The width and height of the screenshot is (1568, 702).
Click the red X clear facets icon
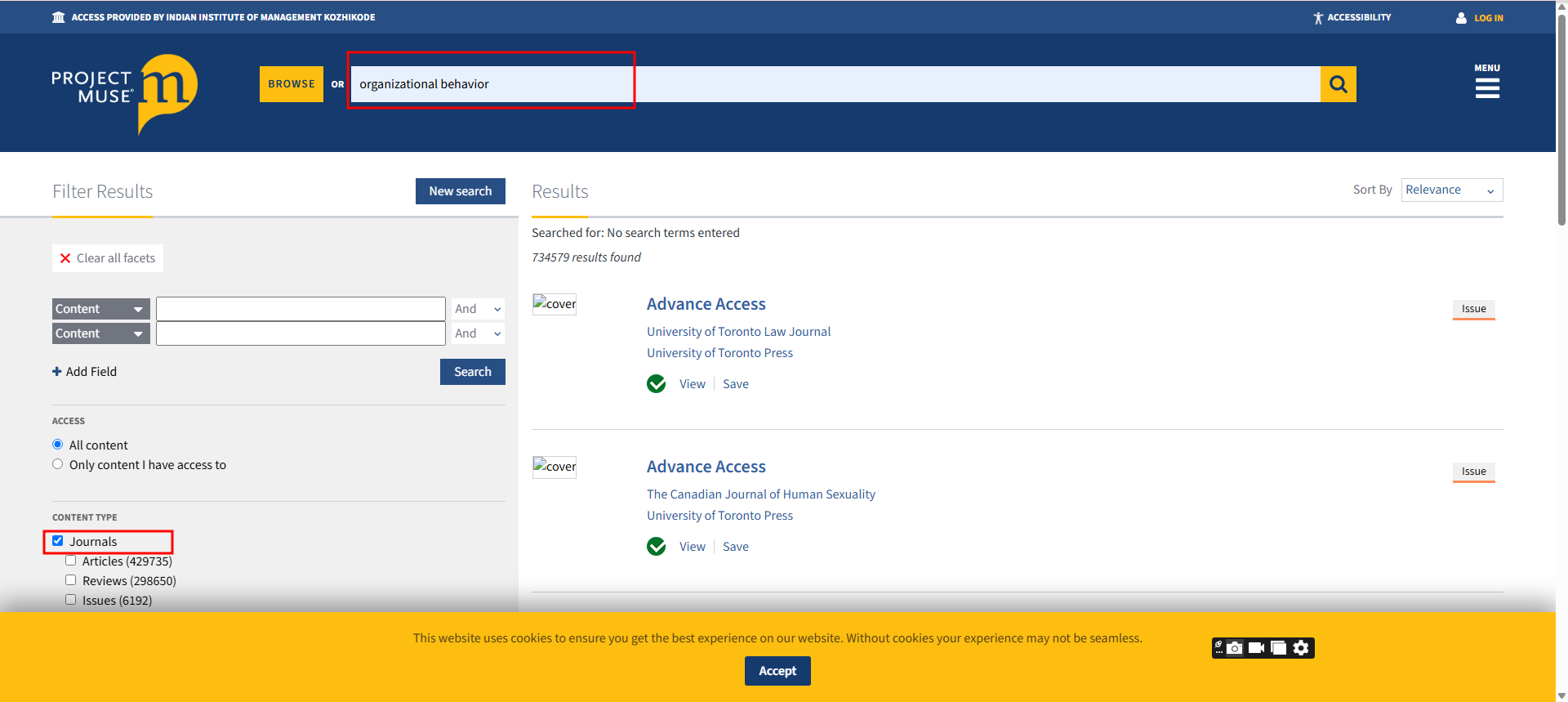coord(65,258)
